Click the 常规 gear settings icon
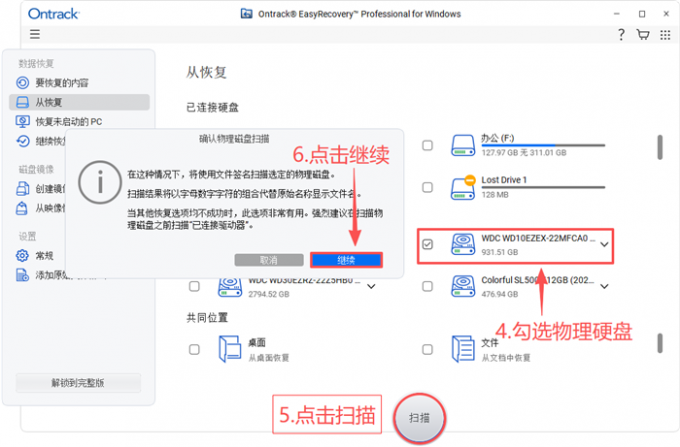 point(22,255)
